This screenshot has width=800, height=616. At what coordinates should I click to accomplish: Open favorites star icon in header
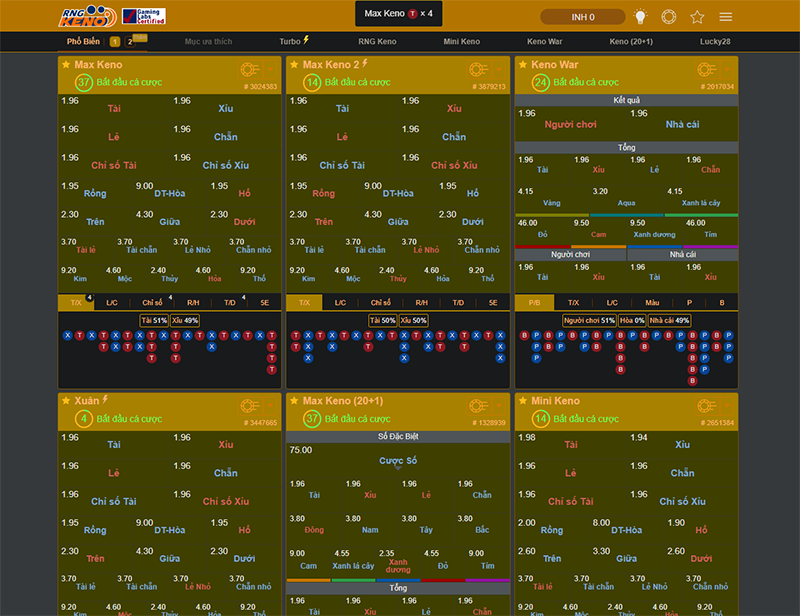697,17
